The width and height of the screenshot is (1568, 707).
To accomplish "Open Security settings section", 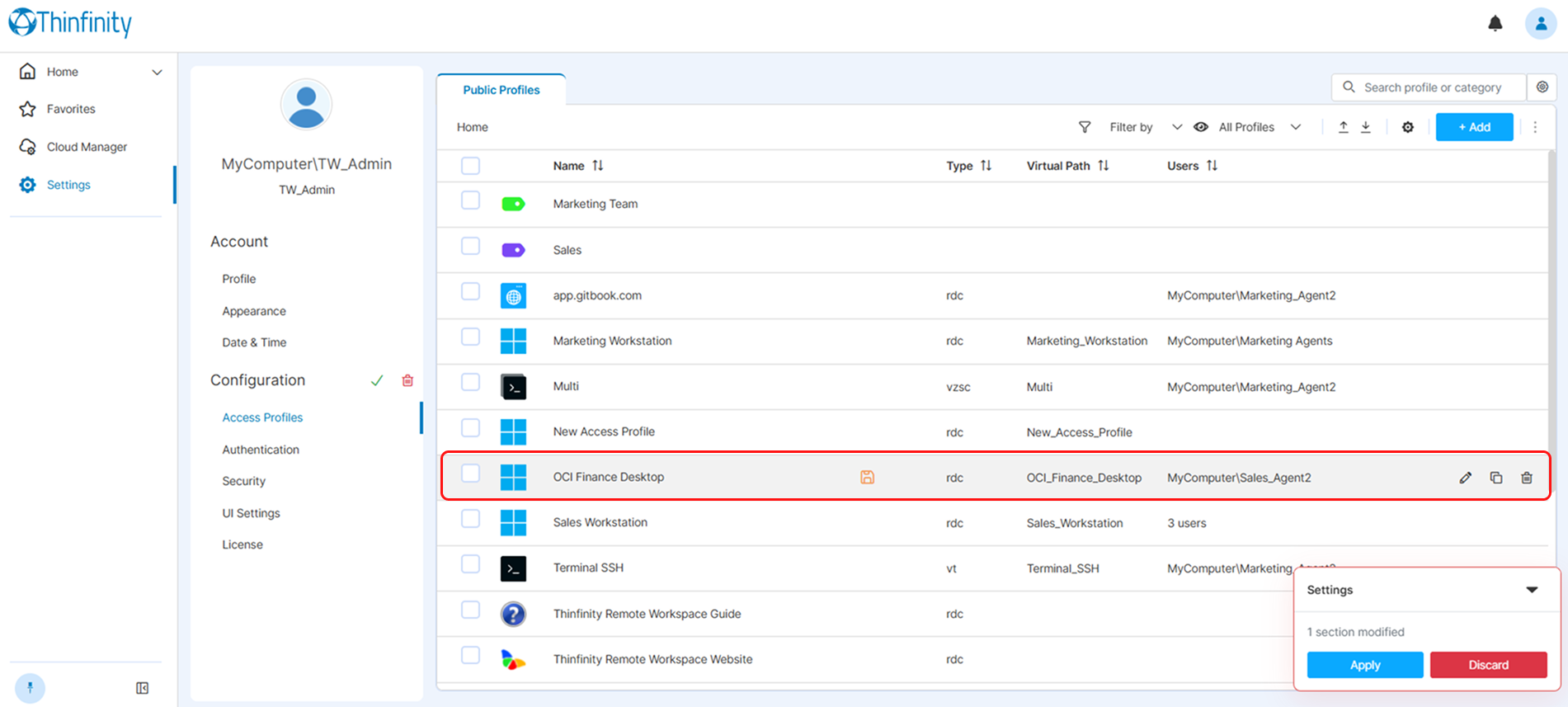I will 243,481.
